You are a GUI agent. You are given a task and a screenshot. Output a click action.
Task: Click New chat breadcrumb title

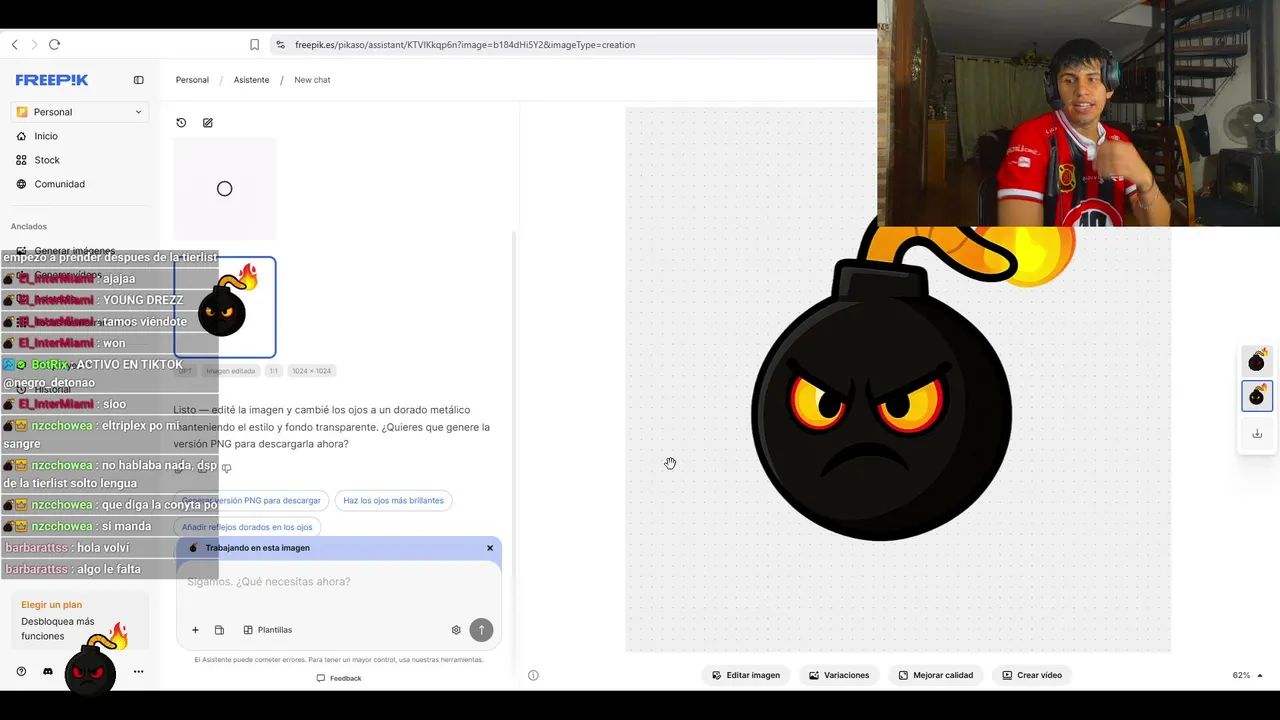tap(312, 80)
